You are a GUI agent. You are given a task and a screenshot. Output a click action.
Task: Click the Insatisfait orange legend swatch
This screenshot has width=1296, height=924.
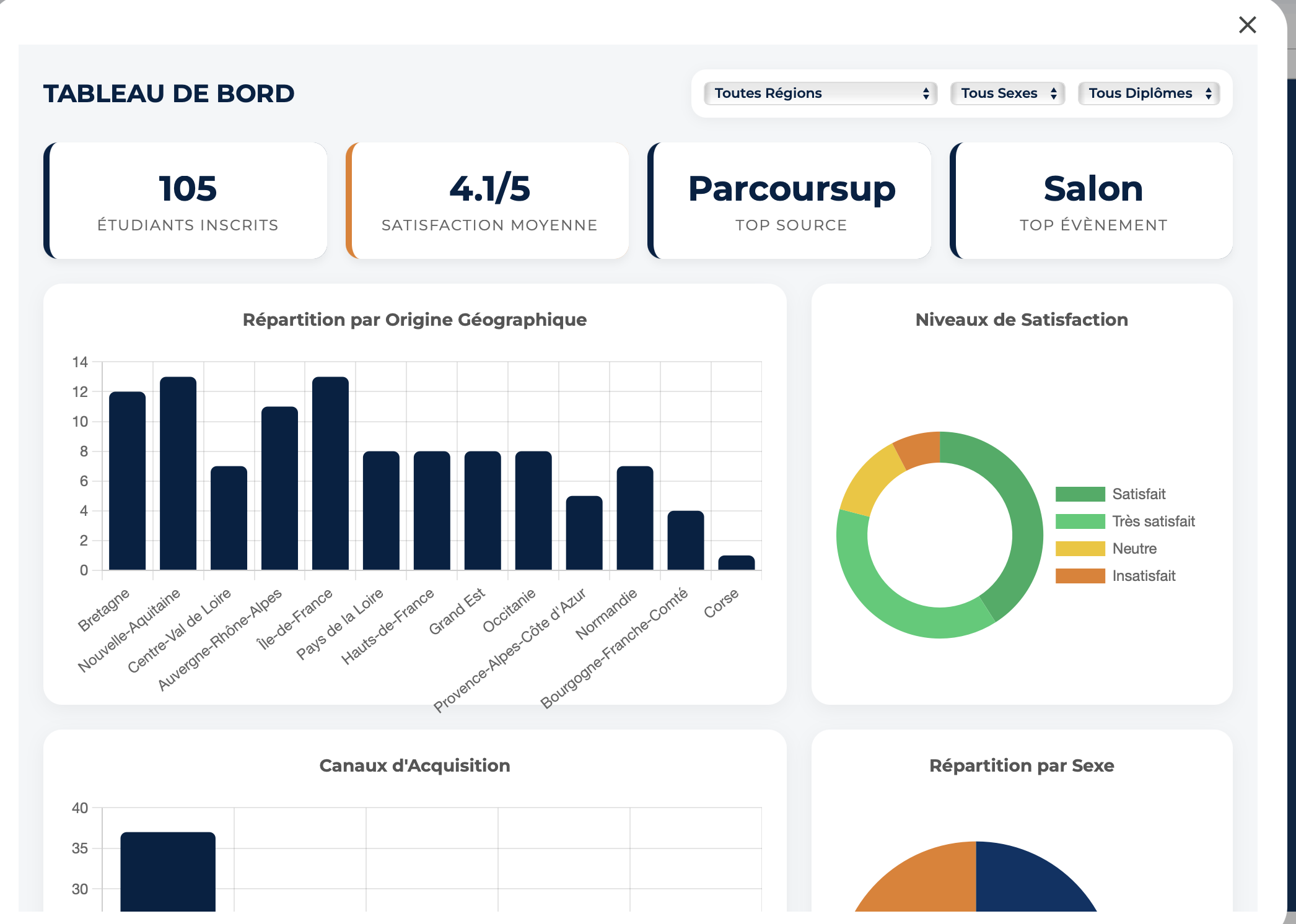[x=1080, y=575]
